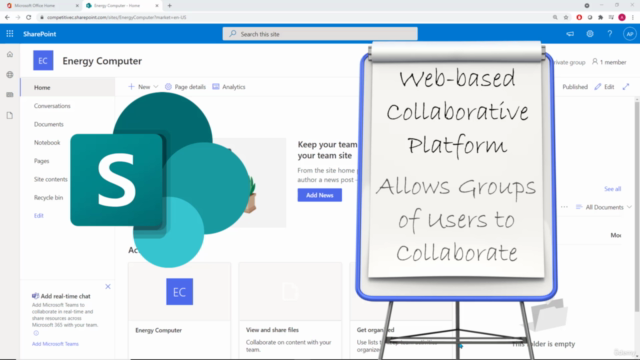Viewport: 640px width, 360px height.
Task: Open Pages in site navigation
Action: pyautogui.click(x=42, y=161)
